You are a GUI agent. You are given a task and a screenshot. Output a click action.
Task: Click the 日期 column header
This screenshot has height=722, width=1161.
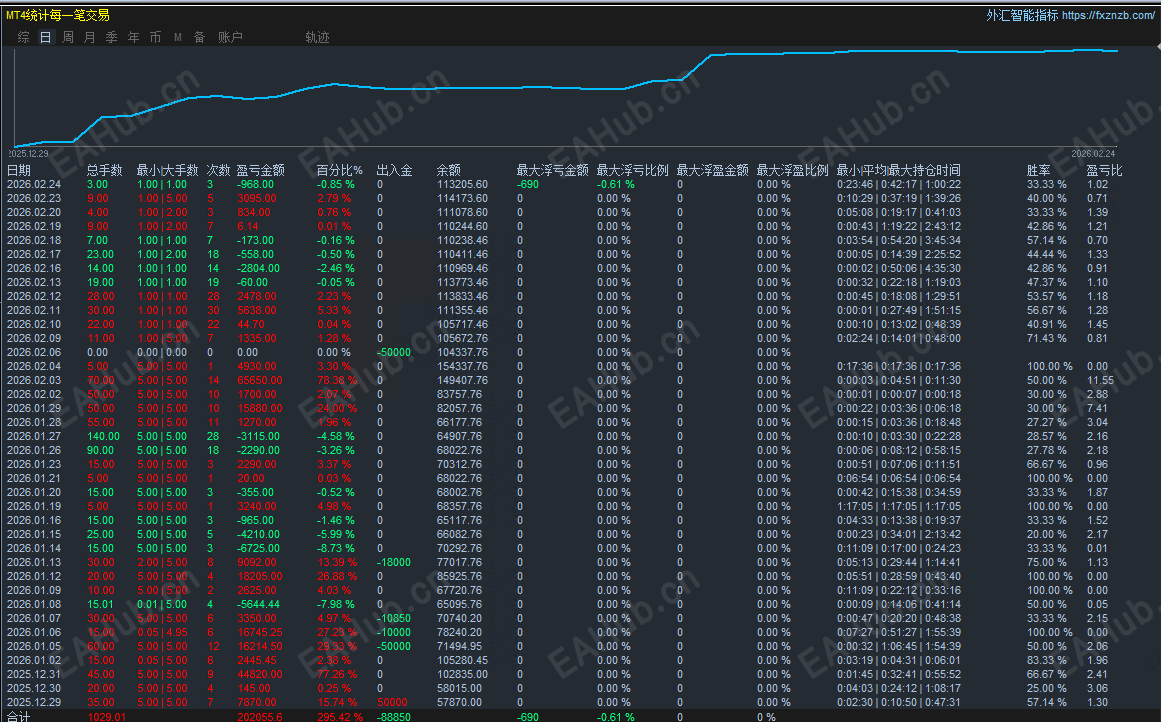pyautogui.click(x=19, y=170)
